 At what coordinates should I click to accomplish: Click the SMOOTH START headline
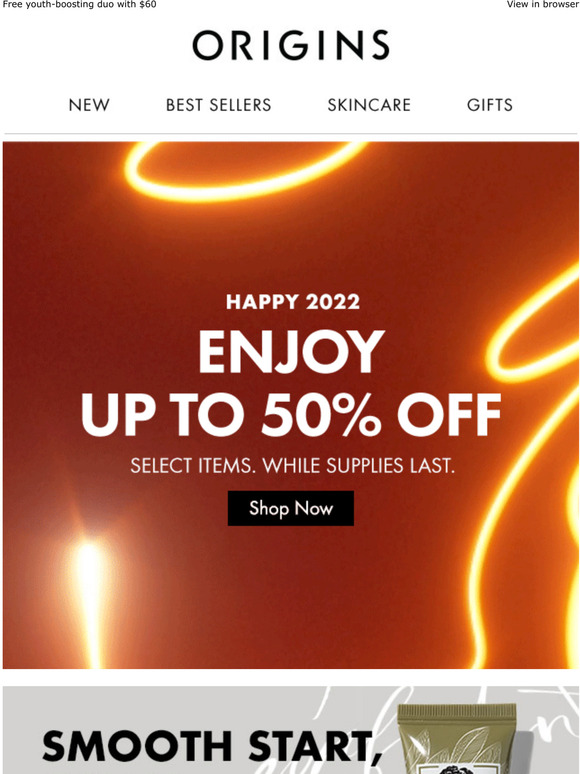213,745
